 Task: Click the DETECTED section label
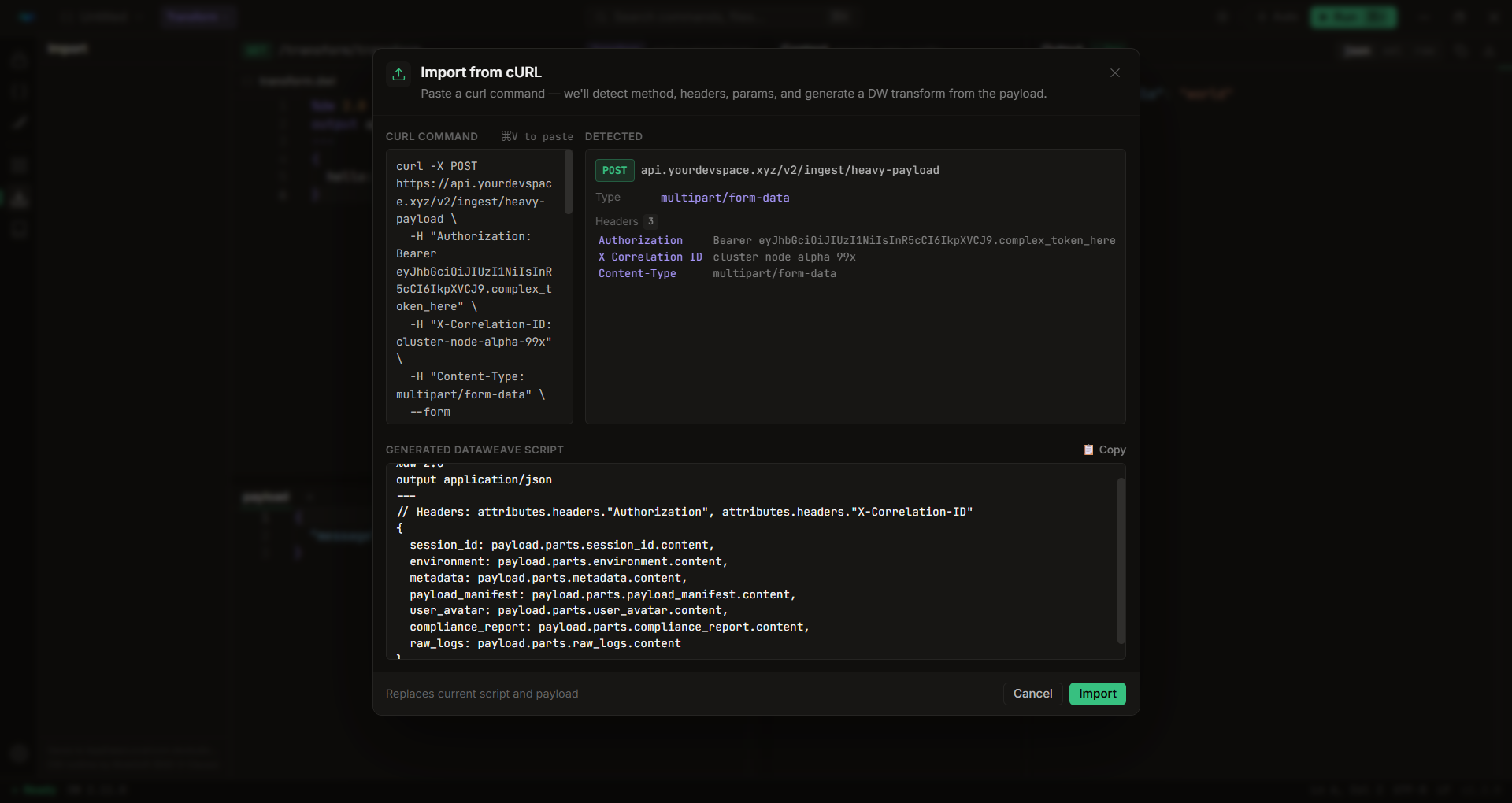(613, 136)
